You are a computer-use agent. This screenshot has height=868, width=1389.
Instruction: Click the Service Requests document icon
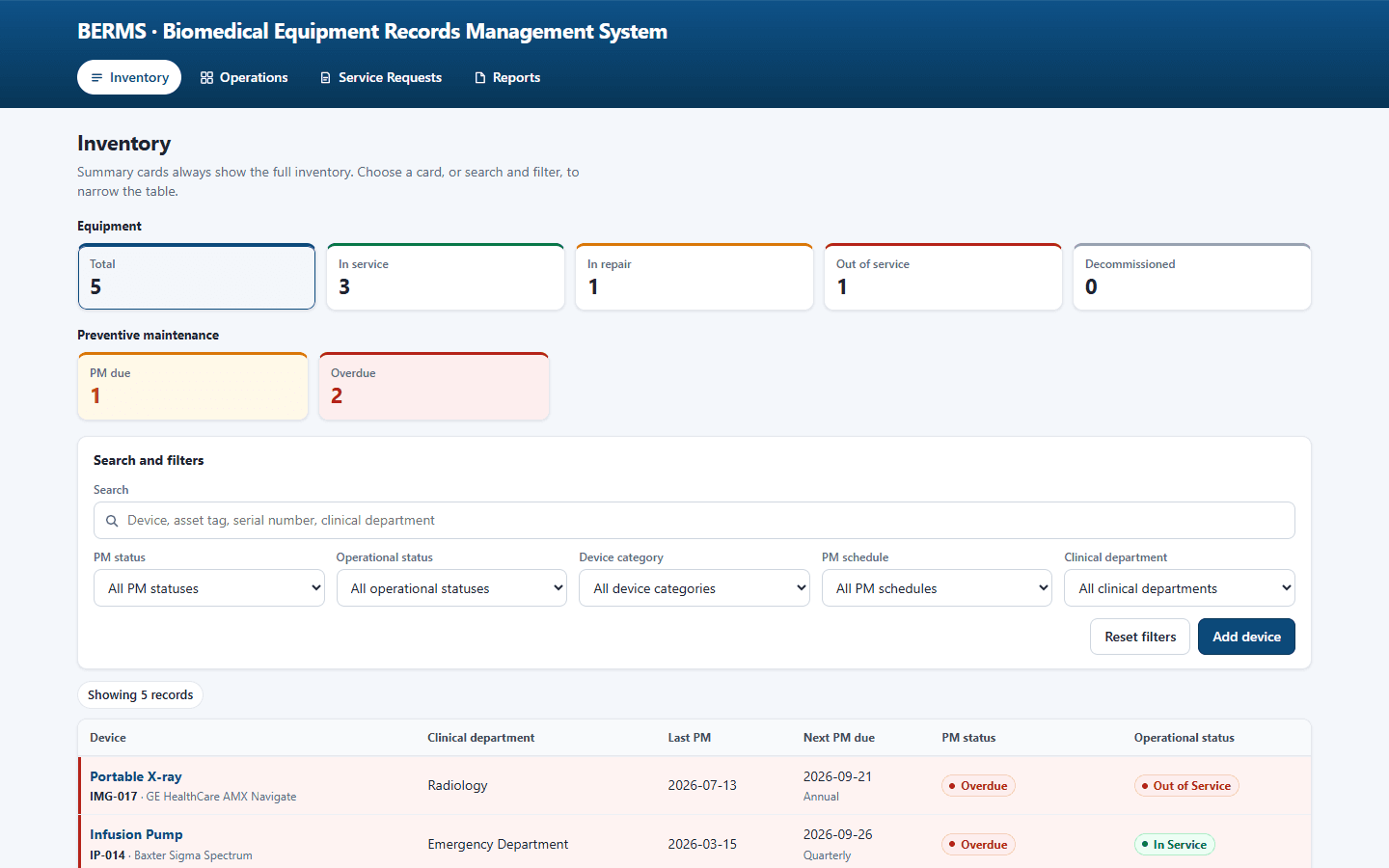325,78
